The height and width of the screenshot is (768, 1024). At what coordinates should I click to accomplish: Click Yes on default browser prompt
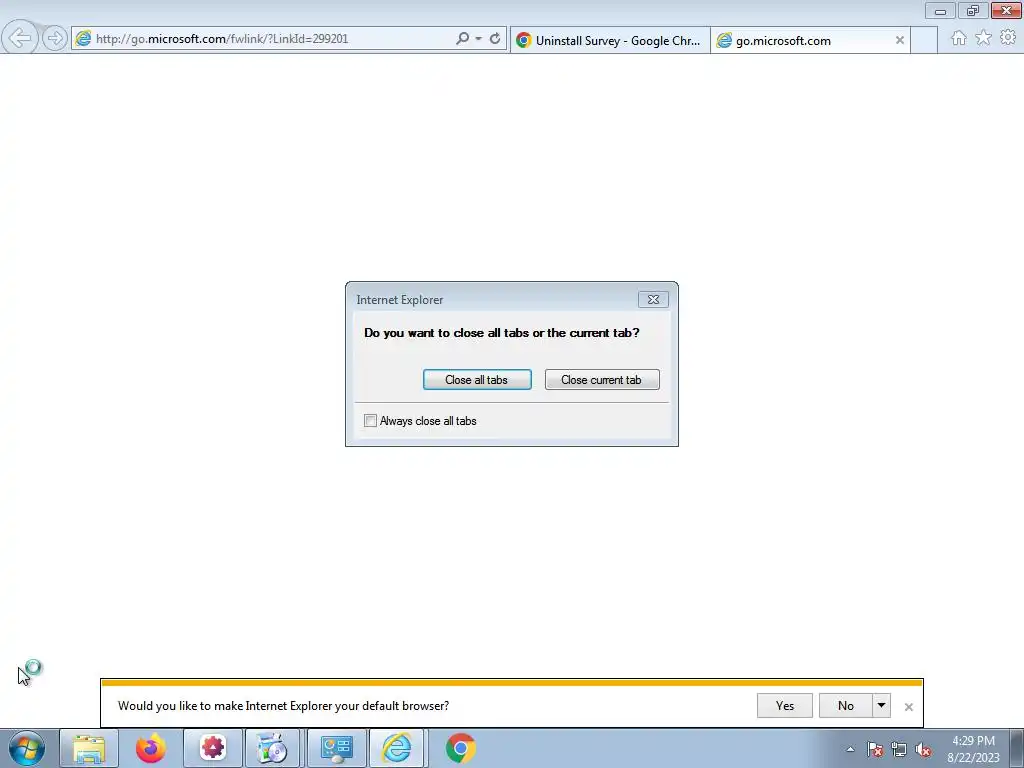(x=784, y=705)
